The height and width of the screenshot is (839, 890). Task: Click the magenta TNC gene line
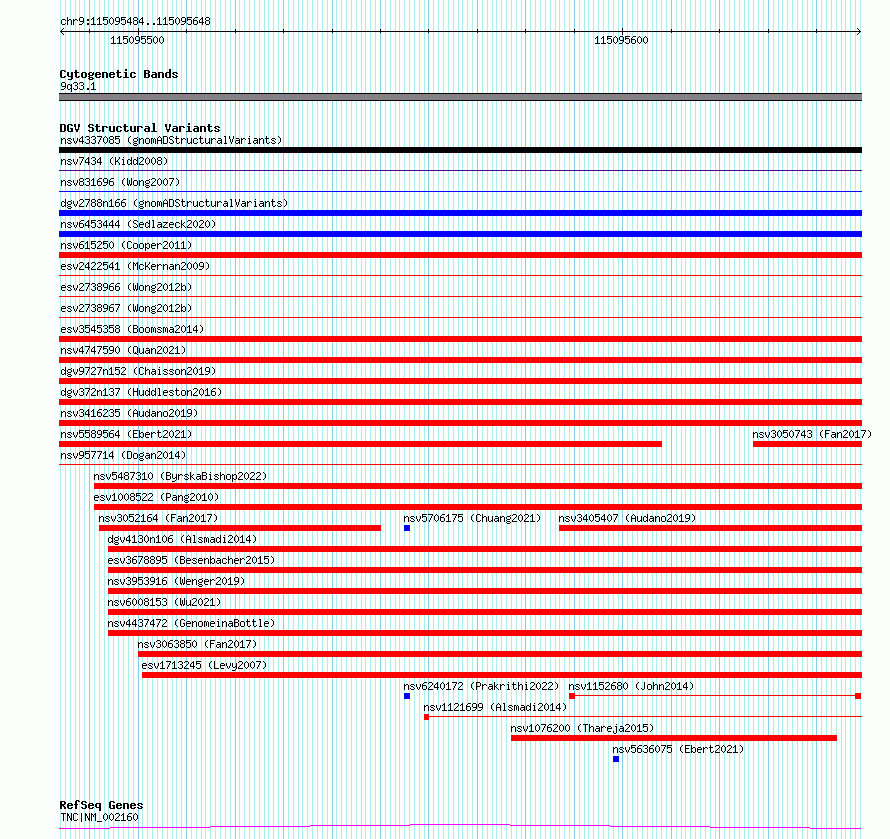(x=460, y=827)
